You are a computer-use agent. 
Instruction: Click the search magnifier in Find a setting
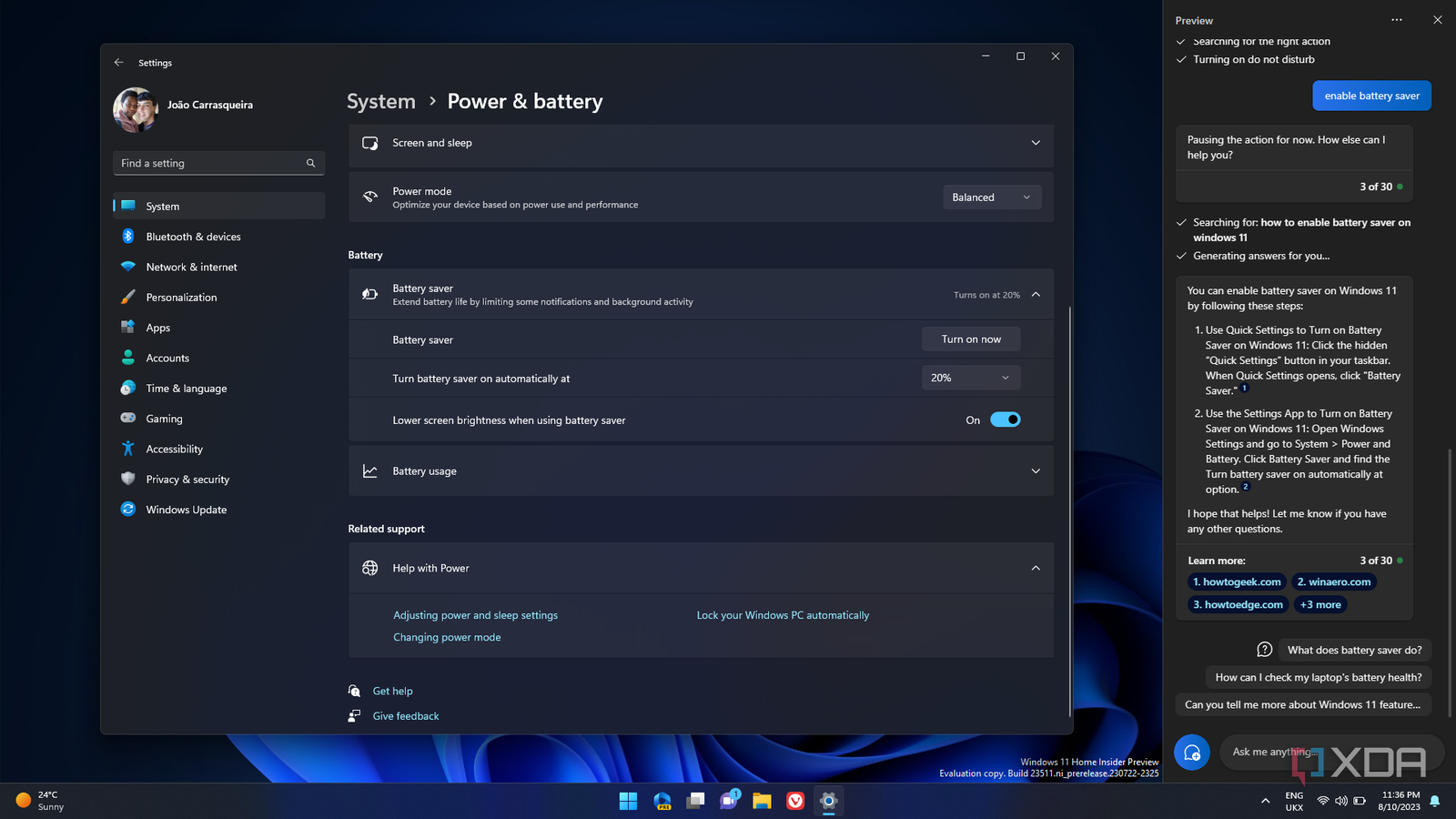(310, 164)
